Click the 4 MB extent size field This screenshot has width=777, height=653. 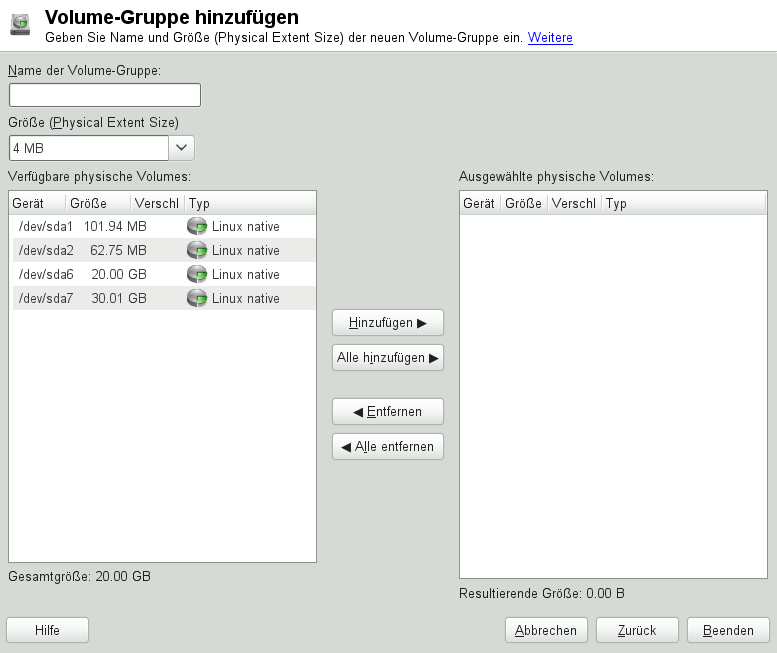pos(89,148)
